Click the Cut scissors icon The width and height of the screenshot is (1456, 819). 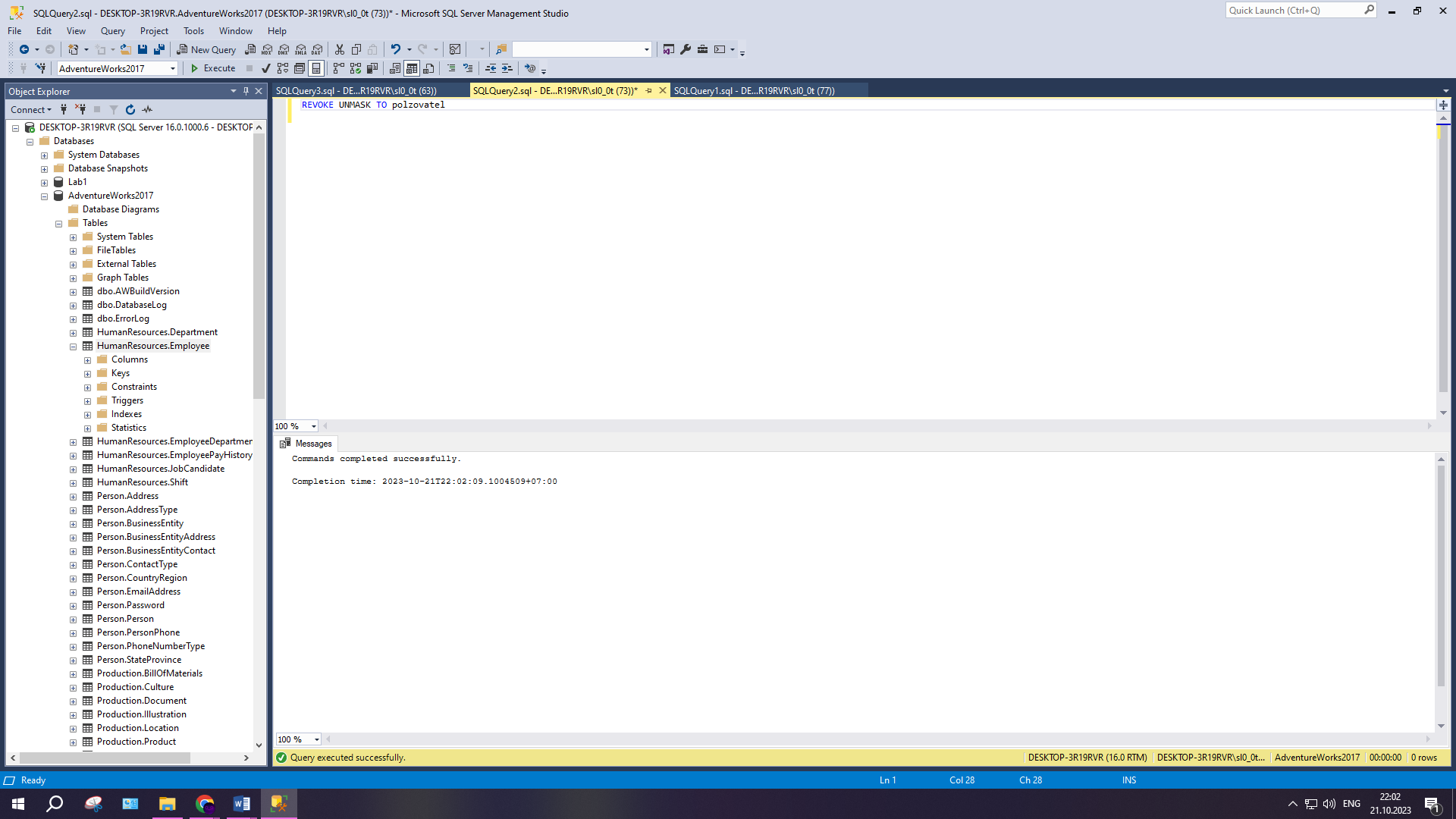click(340, 49)
